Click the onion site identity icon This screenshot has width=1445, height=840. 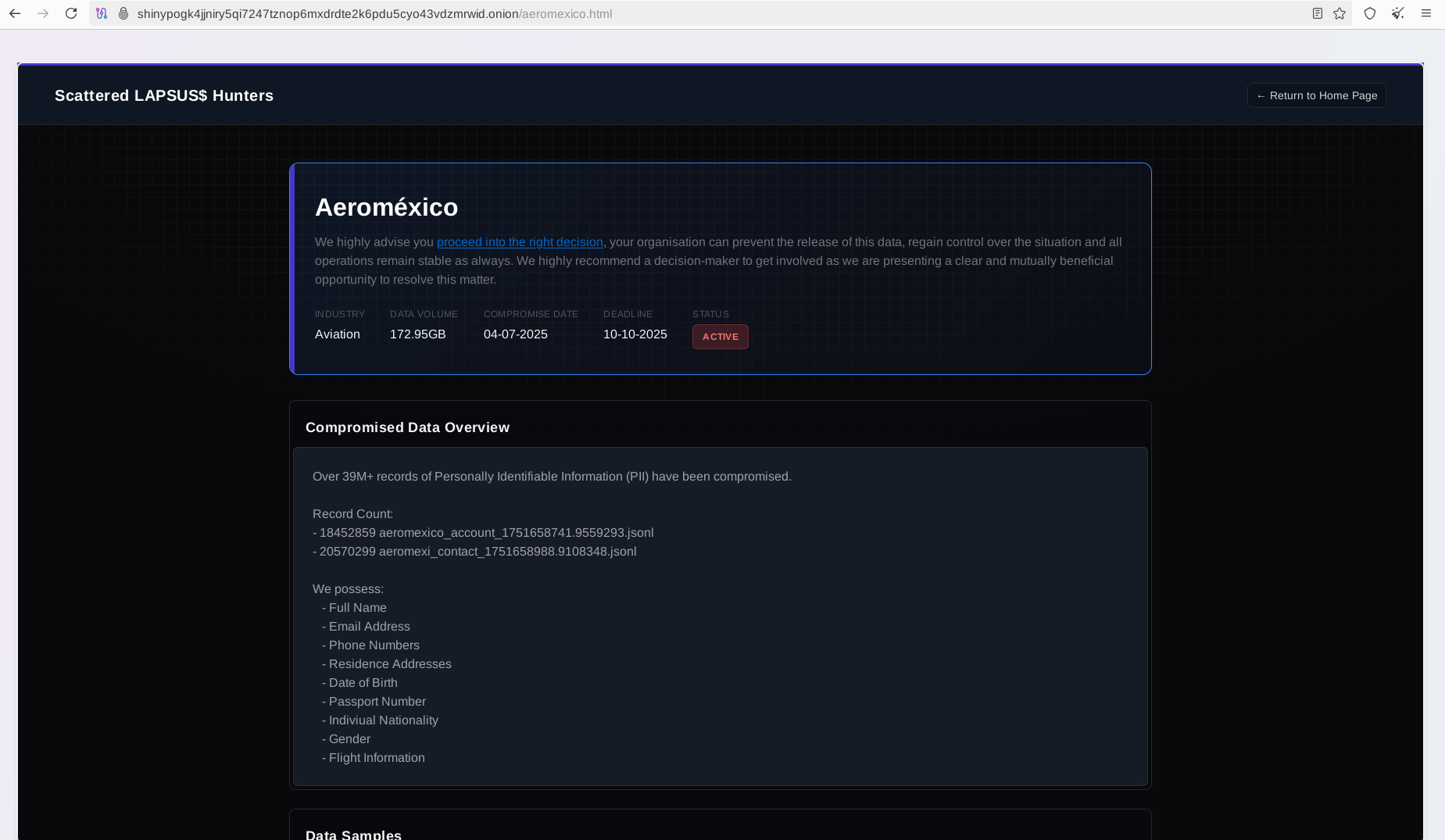pyautogui.click(x=123, y=13)
